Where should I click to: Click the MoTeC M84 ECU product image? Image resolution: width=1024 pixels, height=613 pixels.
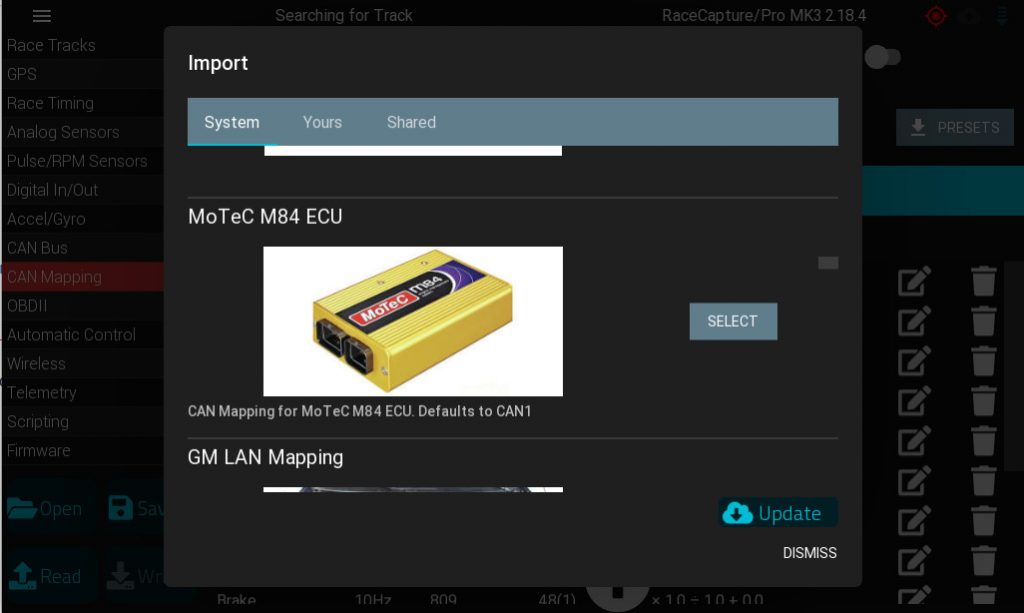coord(413,321)
